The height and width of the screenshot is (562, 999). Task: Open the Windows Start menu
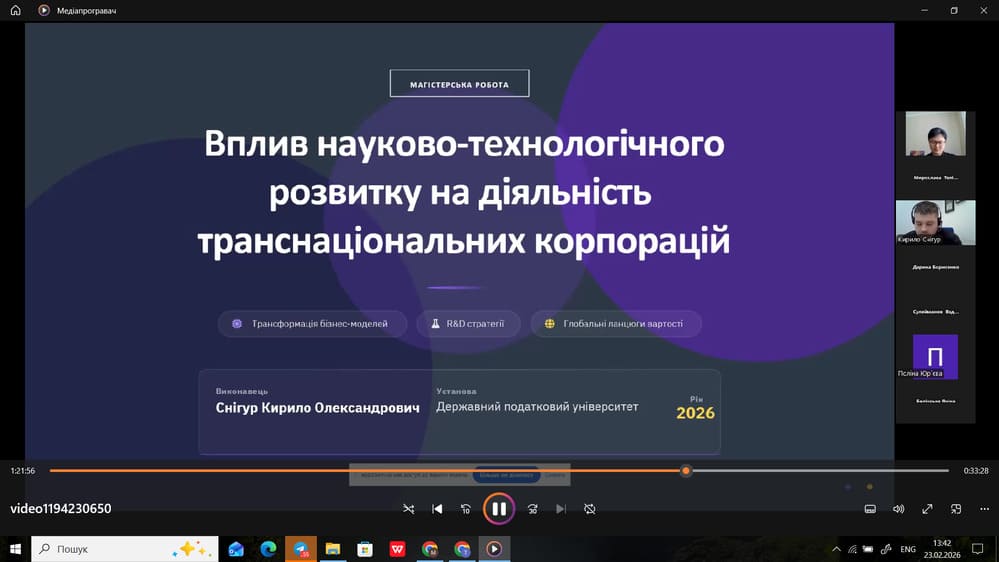click(x=15, y=549)
